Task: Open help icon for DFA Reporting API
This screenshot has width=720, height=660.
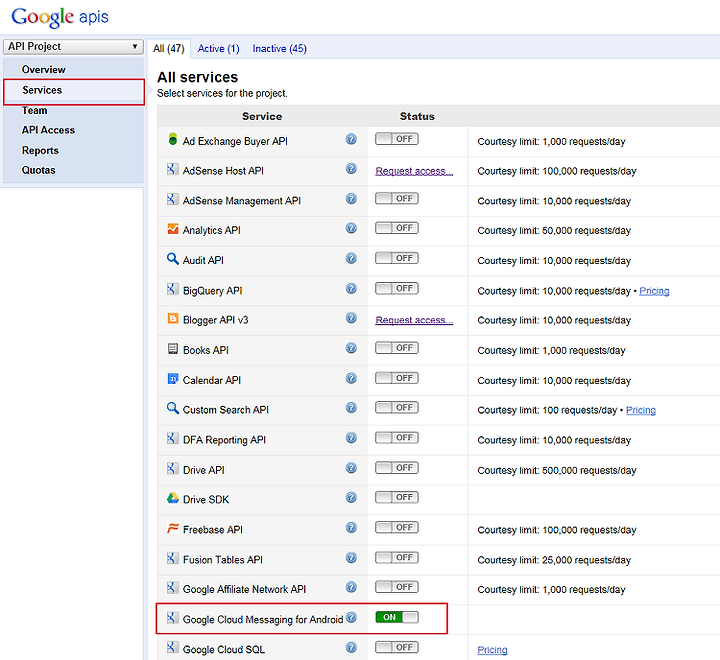Action: [x=351, y=437]
